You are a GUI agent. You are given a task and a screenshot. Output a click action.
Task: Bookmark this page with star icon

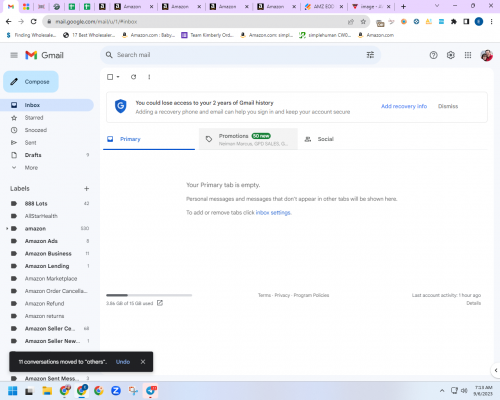click(x=363, y=22)
